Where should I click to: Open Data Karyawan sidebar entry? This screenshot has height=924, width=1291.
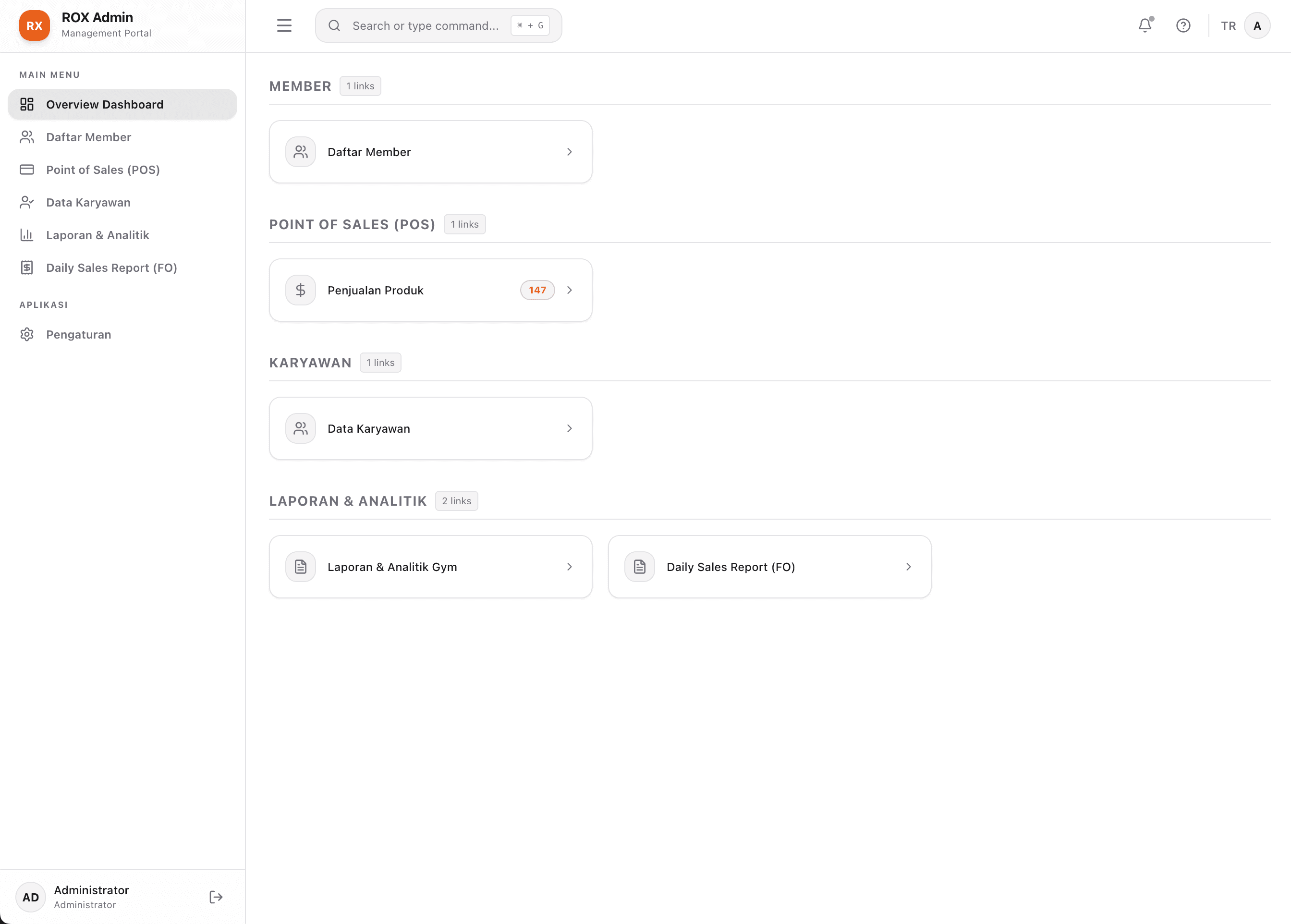click(122, 203)
